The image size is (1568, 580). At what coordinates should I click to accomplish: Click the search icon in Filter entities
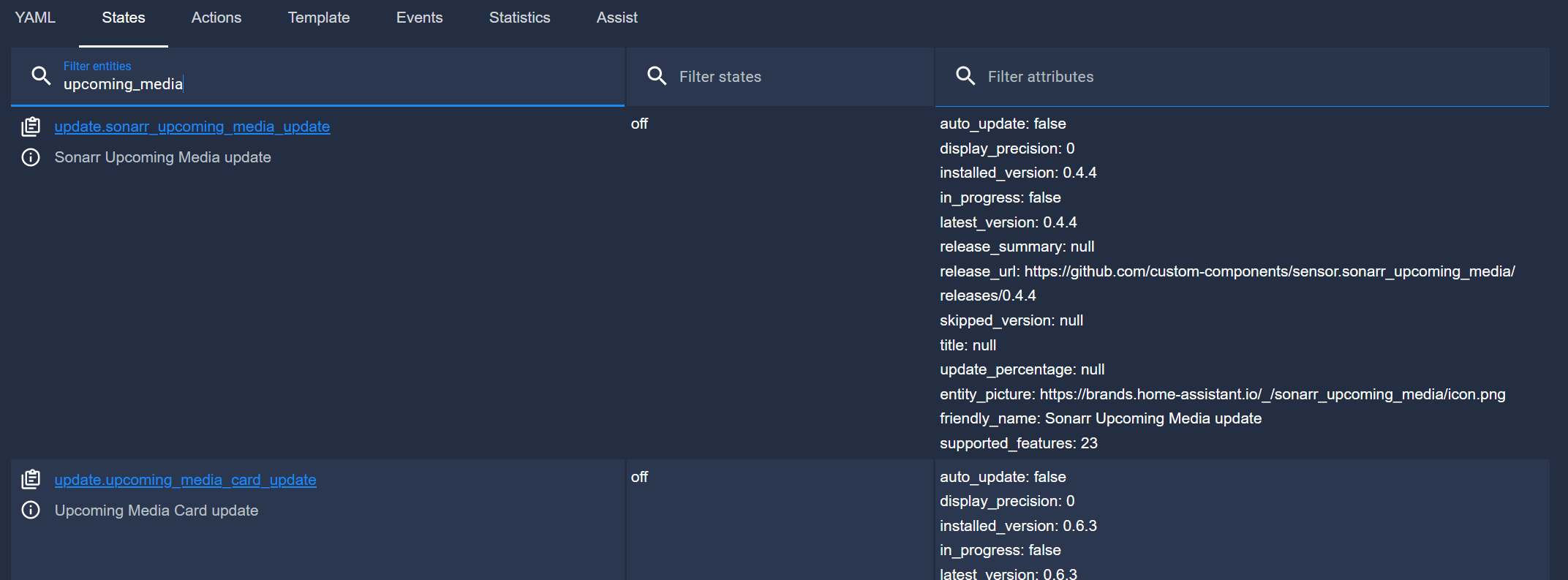click(x=41, y=76)
